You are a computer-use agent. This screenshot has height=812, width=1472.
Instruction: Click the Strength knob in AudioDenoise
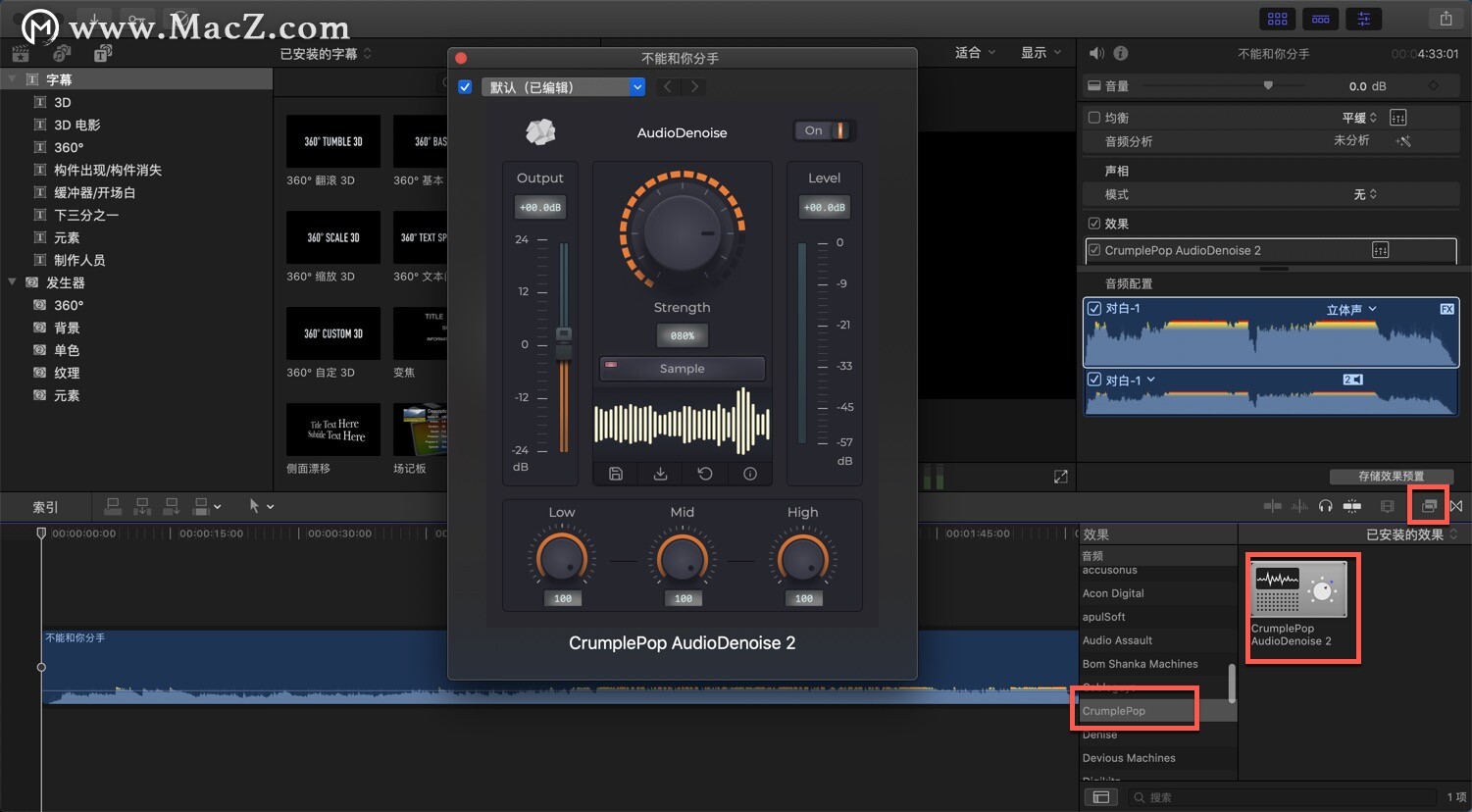(x=682, y=231)
